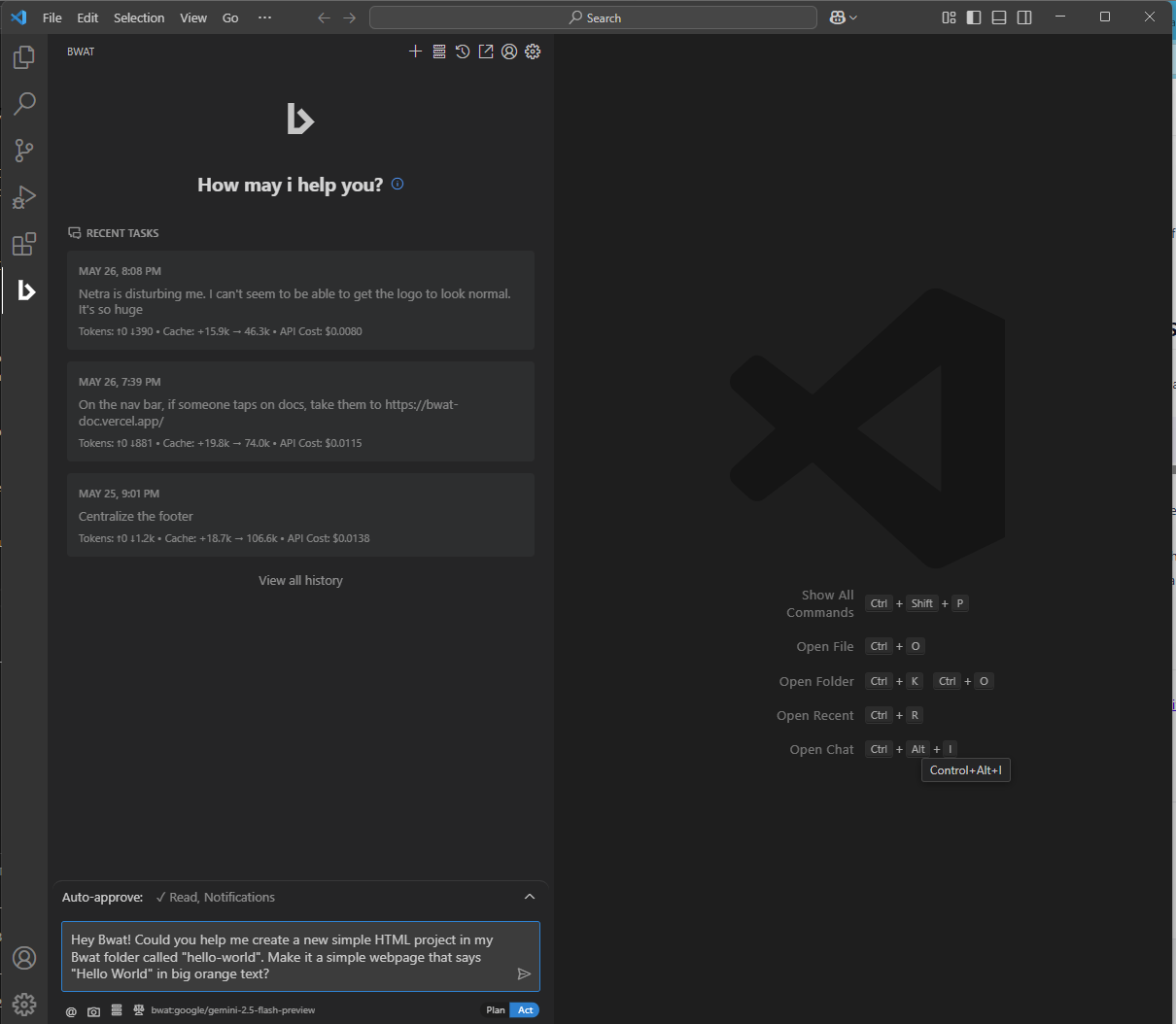Viewport: 1176px width, 1024px height.
Task: Click the Search command center box
Action: (593, 17)
